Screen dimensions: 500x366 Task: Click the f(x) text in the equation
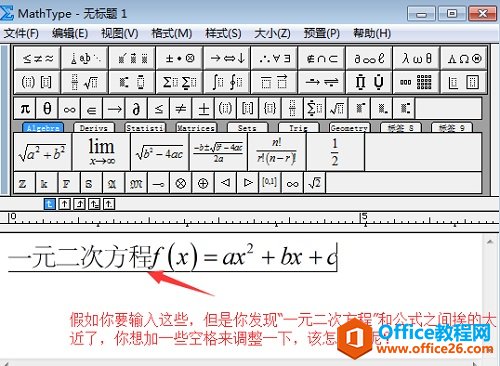pyautogui.click(x=174, y=257)
